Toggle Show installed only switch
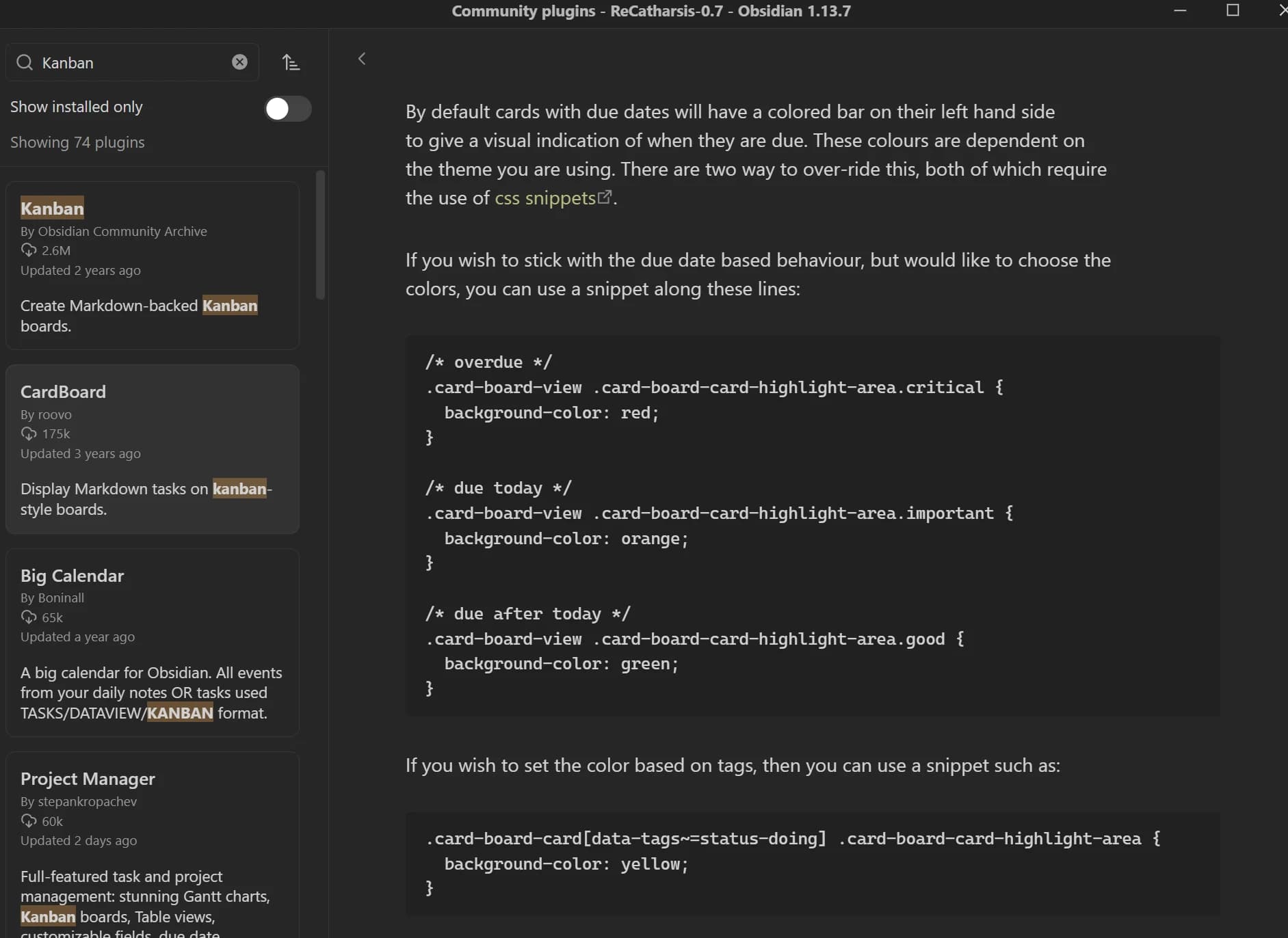Image resolution: width=1288 pixels, height=938 pixels. point(288,108)
